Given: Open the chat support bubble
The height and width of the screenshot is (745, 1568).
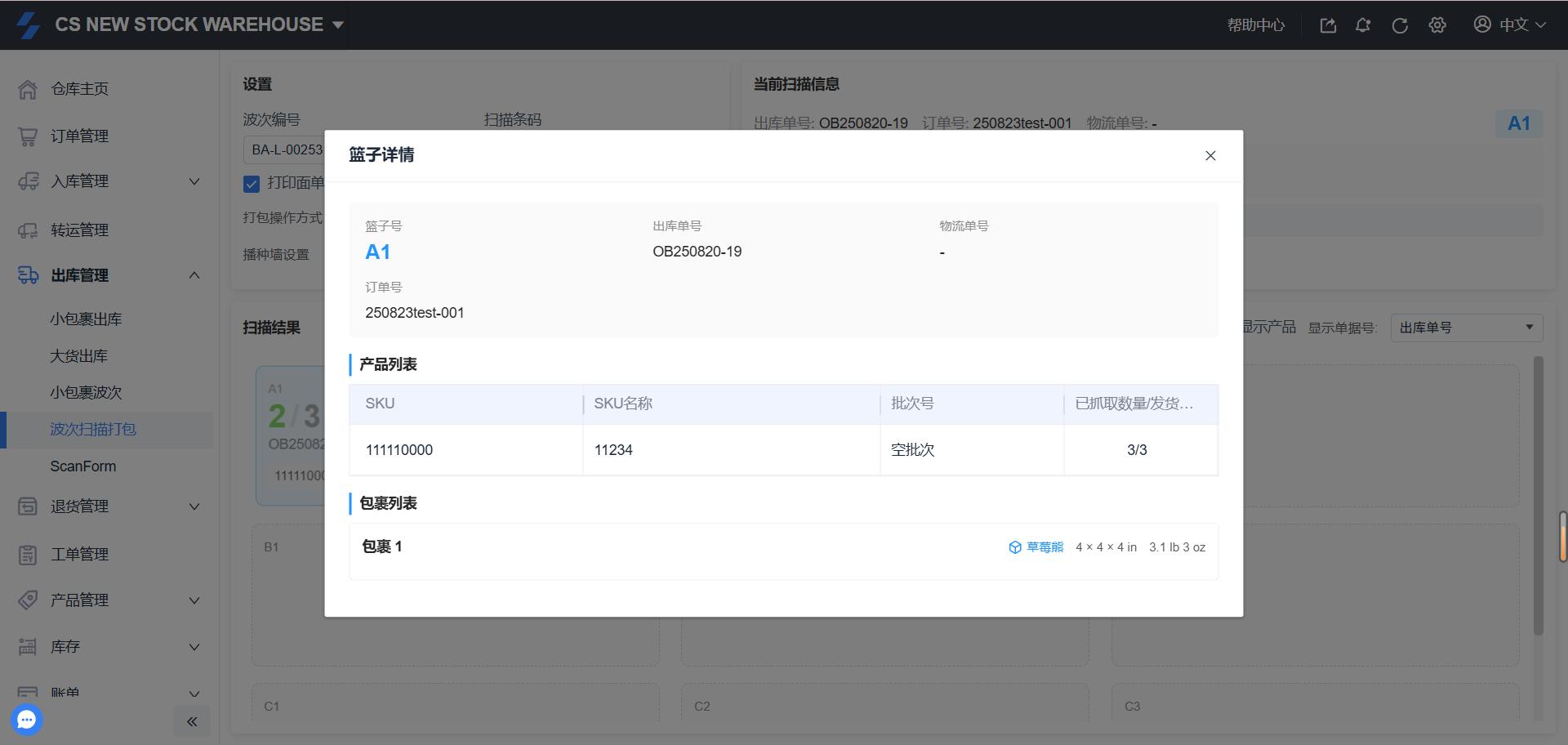Looking at the screenshot, I should pyautogui.click(x=27, y=720).
